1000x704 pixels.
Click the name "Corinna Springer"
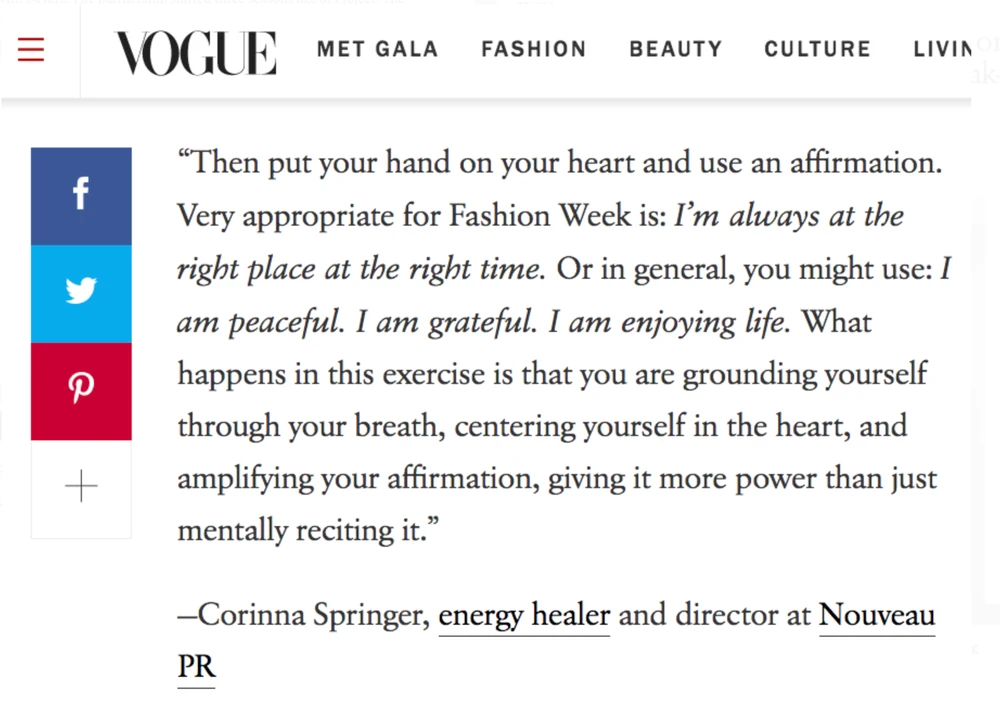pos(309,616)
